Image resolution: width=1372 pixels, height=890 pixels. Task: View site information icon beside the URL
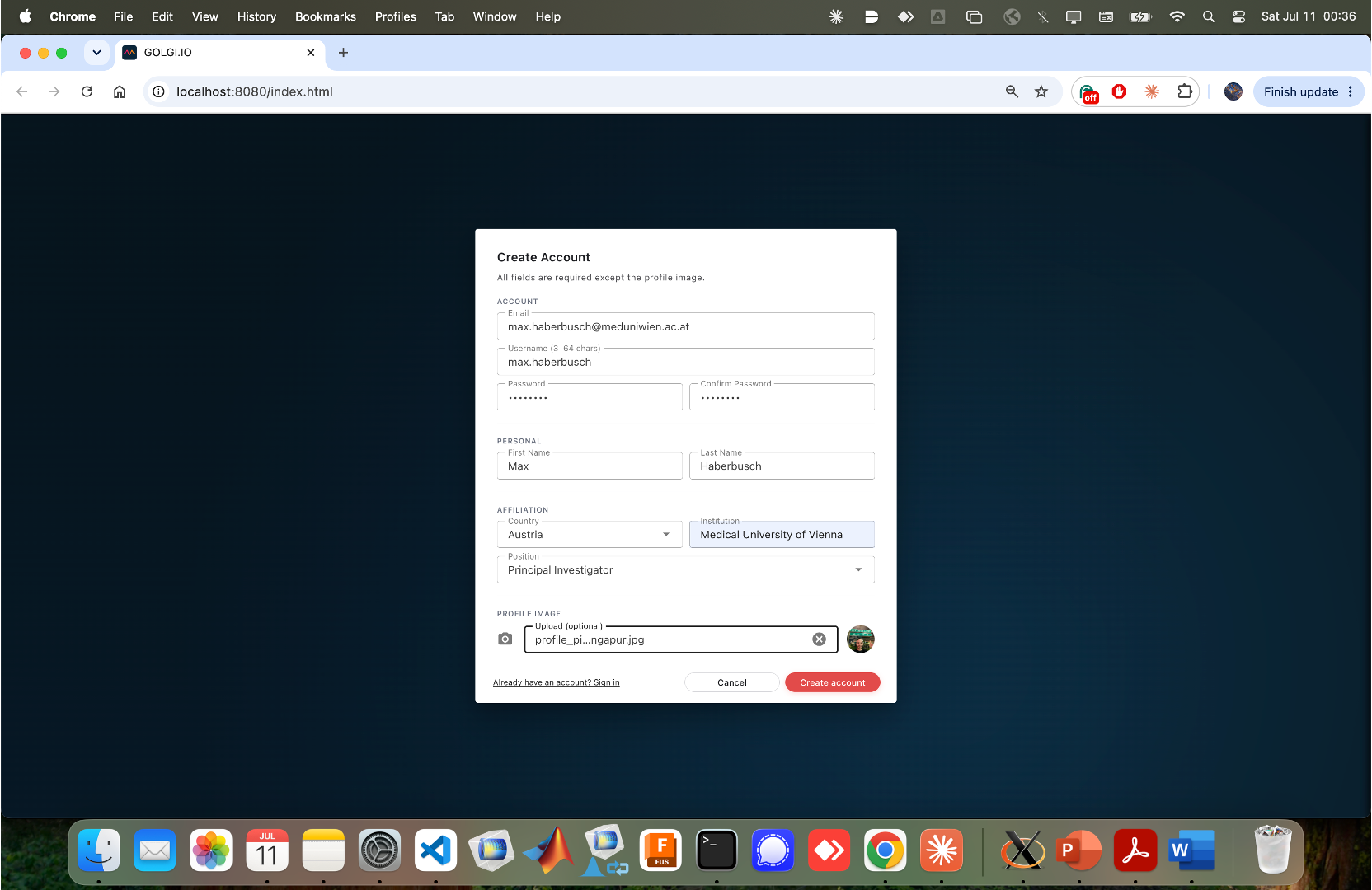tap(158, 91)
